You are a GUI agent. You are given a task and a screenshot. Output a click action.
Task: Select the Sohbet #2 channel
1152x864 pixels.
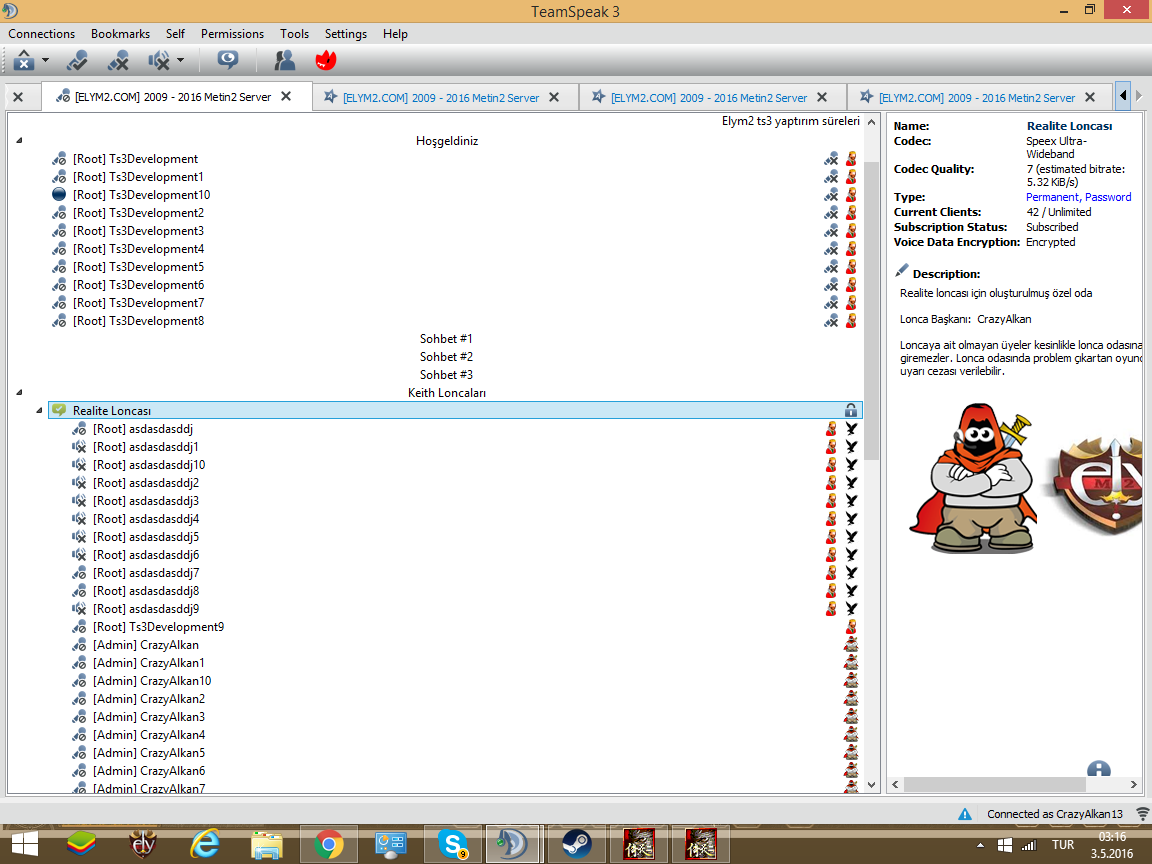(x=446, y=356)
